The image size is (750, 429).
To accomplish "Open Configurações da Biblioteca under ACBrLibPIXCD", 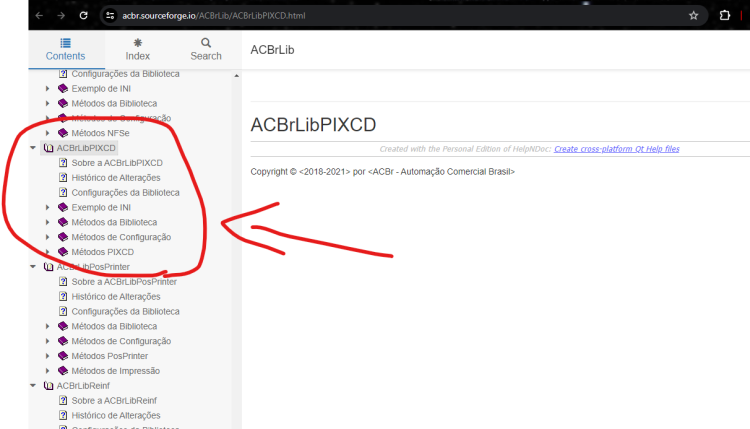I will pyautogui.click(x=125, y=192).
